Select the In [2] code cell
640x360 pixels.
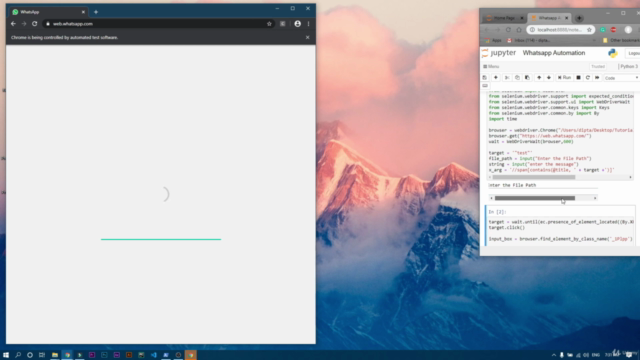pos(561,226)
